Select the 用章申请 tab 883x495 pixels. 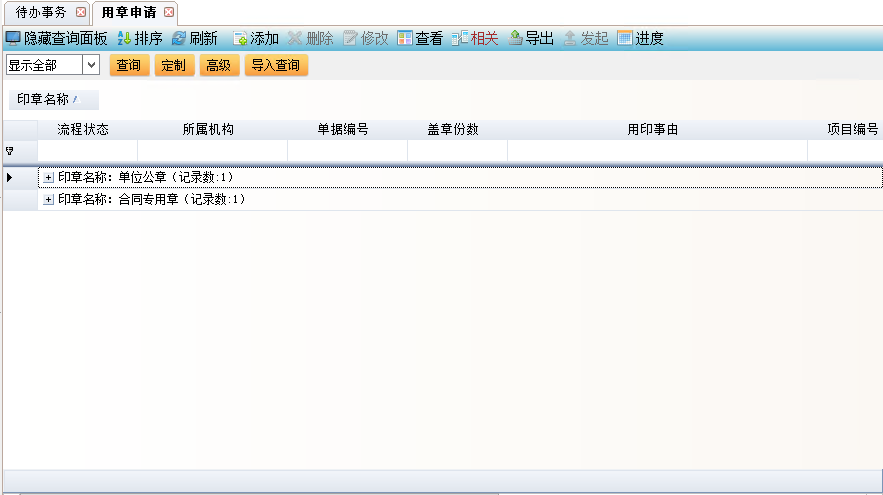(x=128, y=12)
